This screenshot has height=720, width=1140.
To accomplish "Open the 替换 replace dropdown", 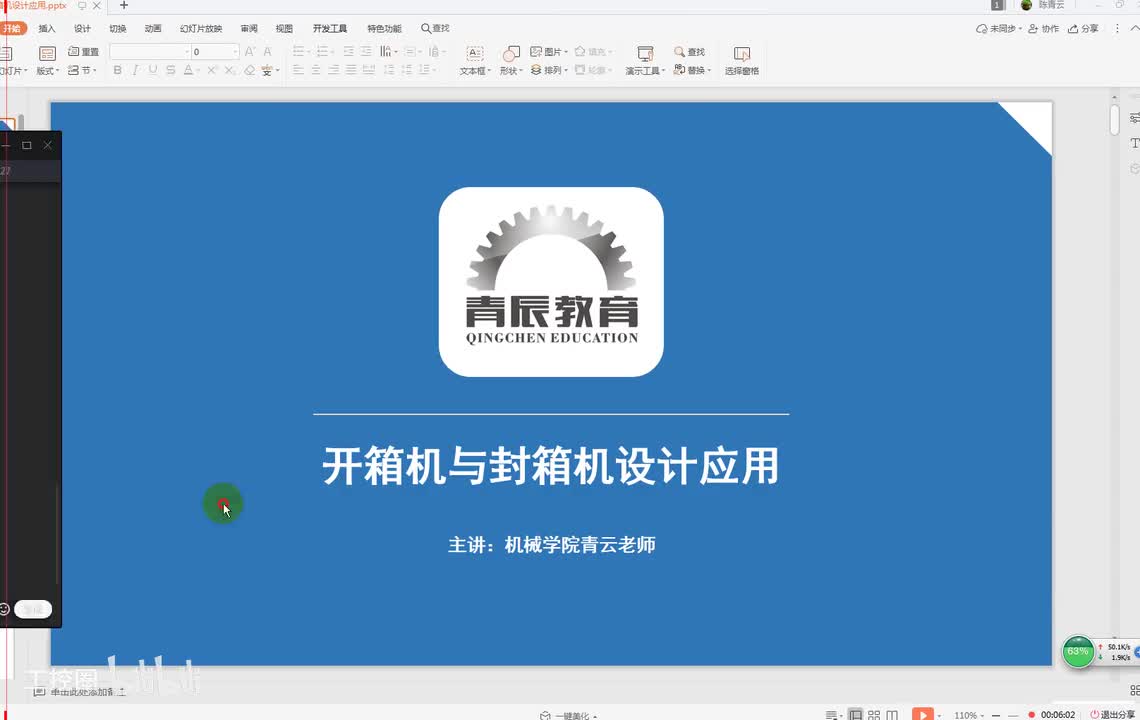I will pyautogui.click(x=692, y=70).
